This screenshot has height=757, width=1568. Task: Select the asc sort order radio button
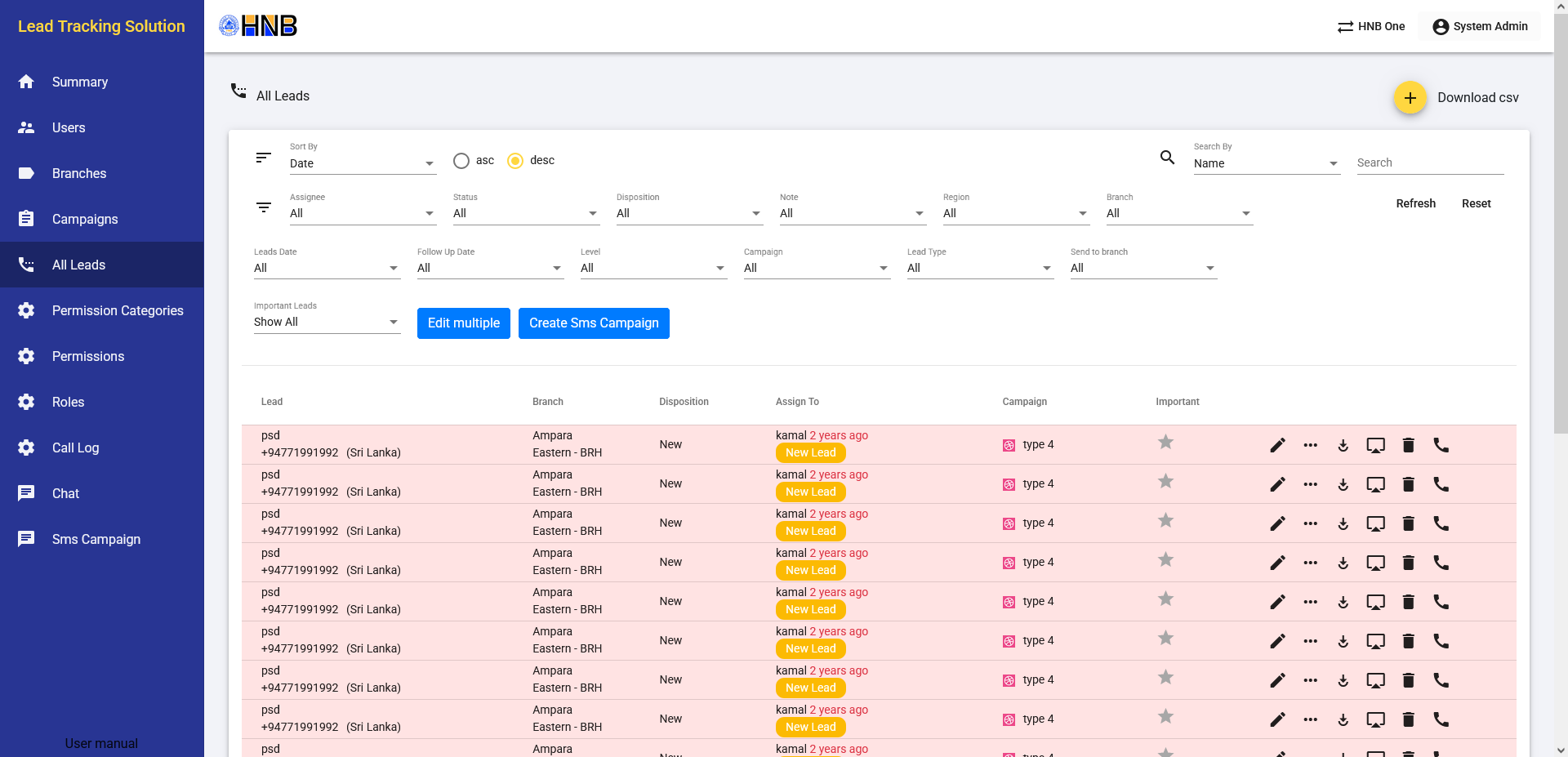pyautogui.click(x=461, y=161)
